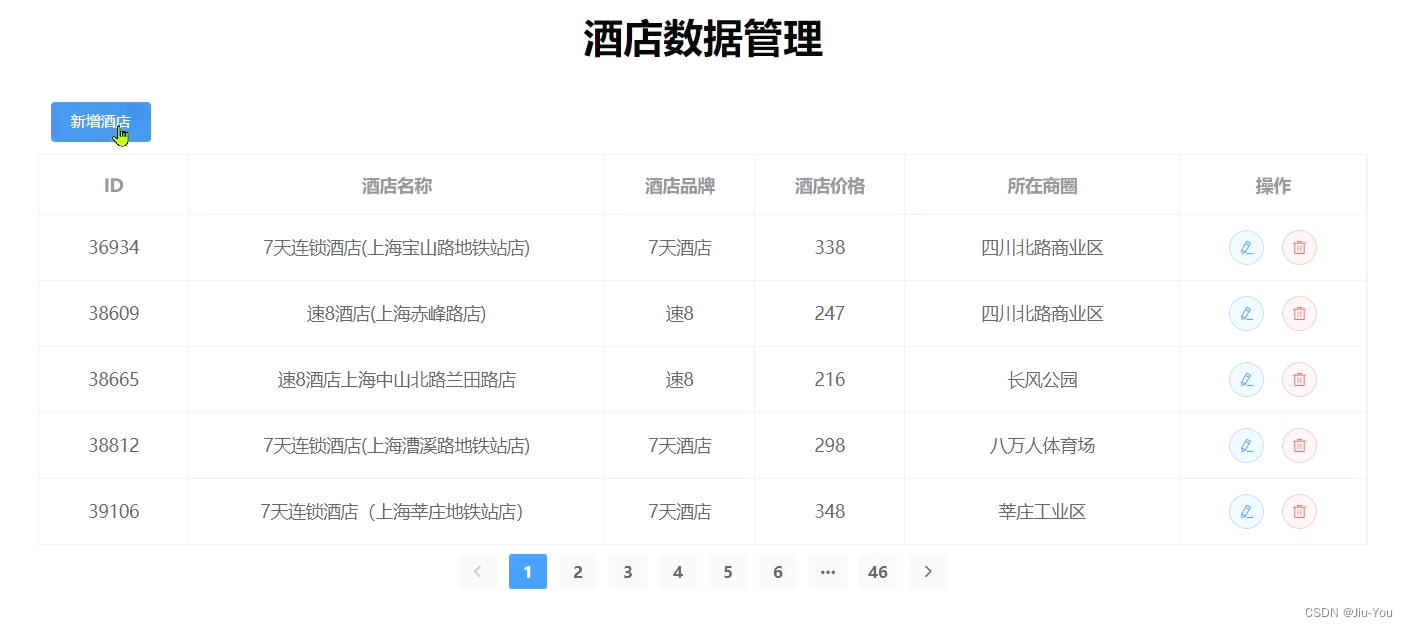The height and width of the screenshot is (627, 1408).
Task: Delete hotel 39106 using the trash icon
Action: 1299,511
